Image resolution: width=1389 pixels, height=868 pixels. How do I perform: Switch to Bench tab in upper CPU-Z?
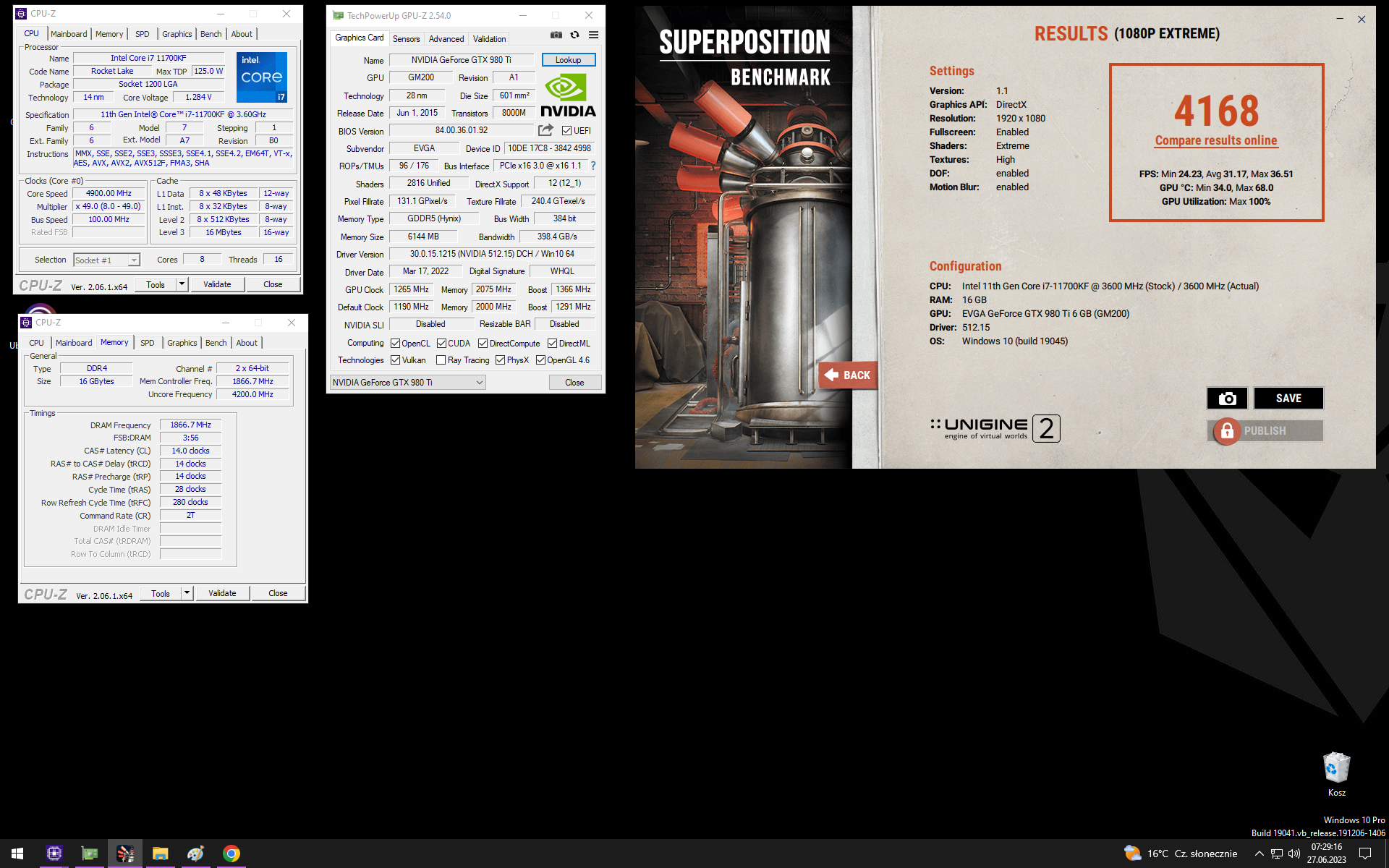point(211,34)
